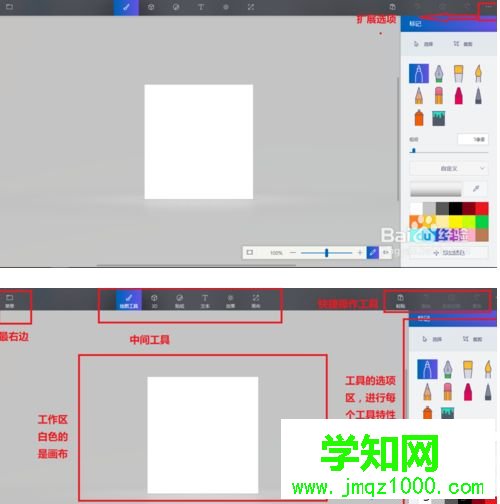Screen dimensions: 500x504
Task: Choose Crop tool in lower sidebar
Action: (472, 339)
